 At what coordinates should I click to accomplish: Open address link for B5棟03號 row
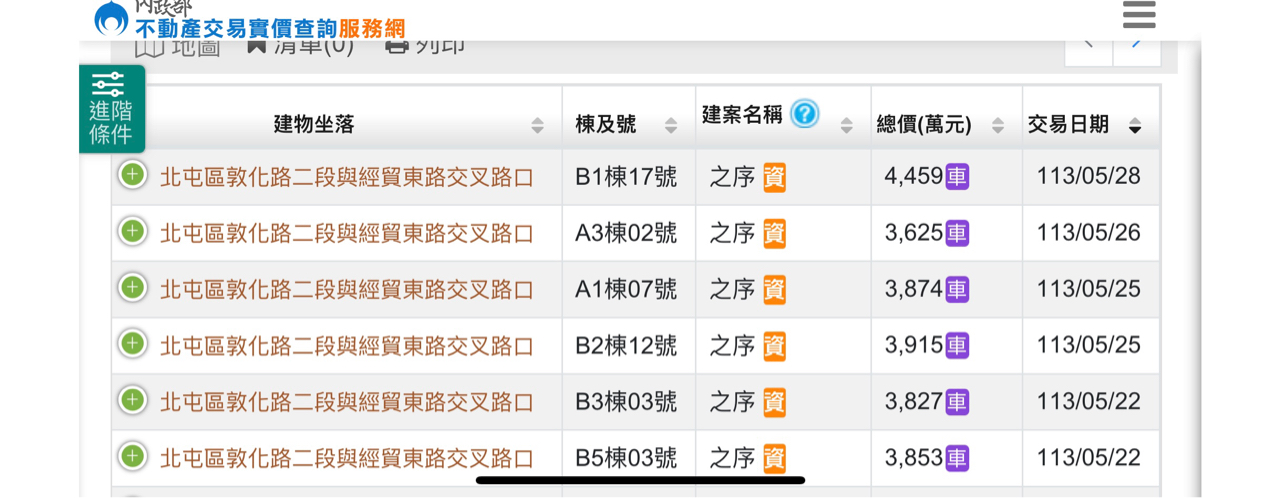click(347, 458)
